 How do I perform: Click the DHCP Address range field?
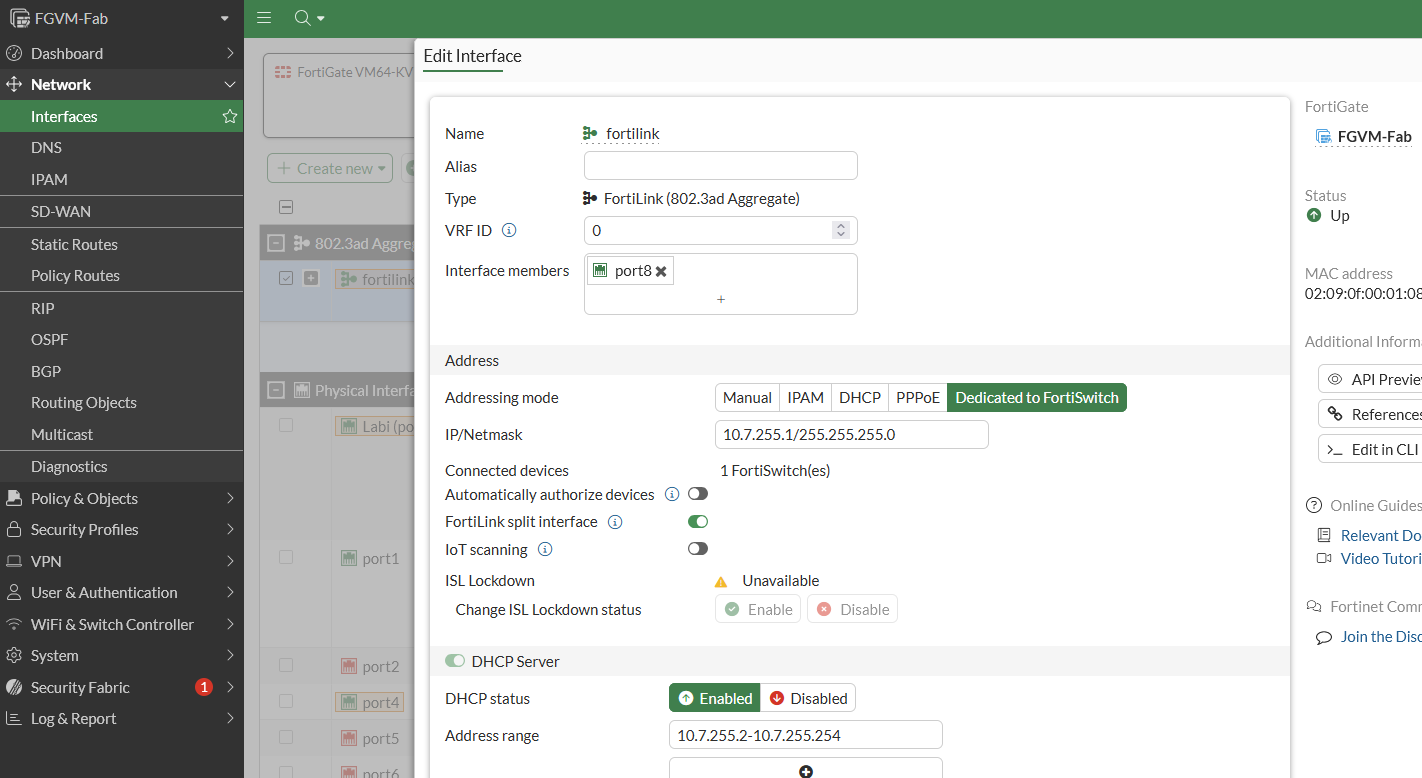[806, 735]
